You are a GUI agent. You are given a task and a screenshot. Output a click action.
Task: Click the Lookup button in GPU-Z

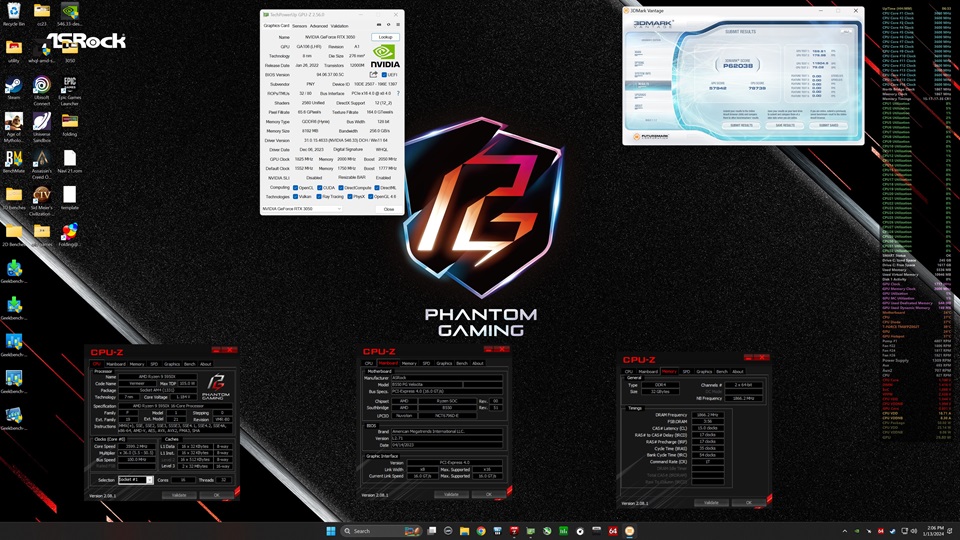[385, 37]
